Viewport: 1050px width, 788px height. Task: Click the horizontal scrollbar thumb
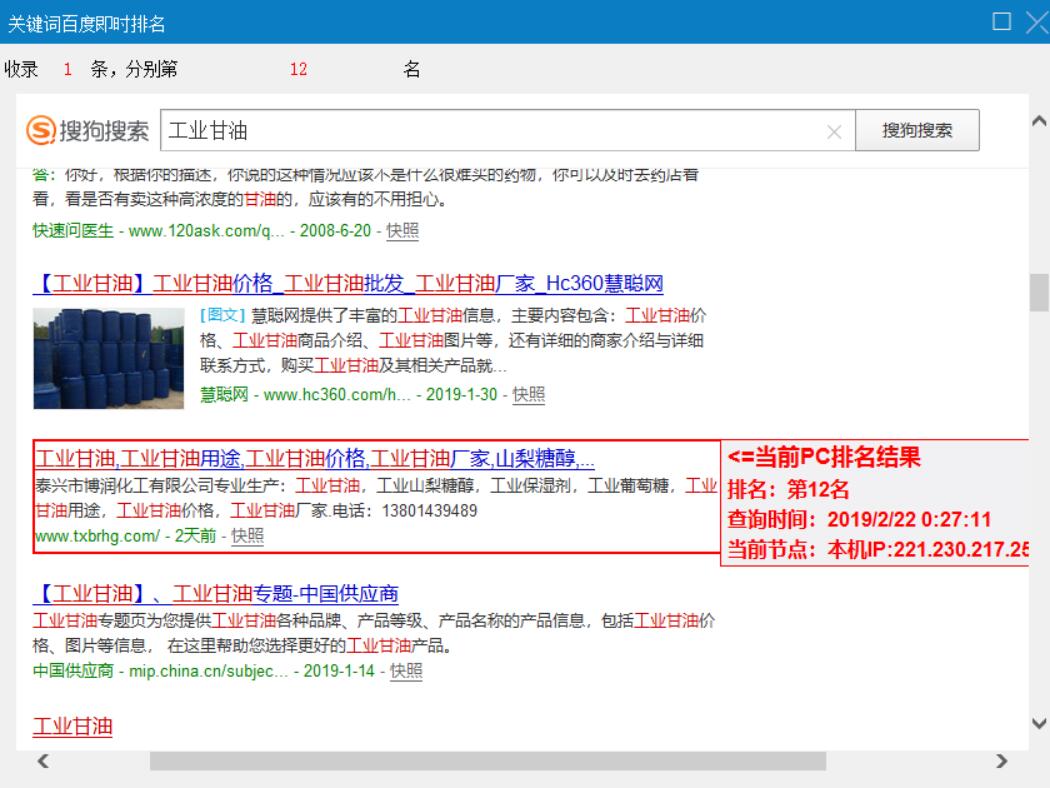[488, 761]
